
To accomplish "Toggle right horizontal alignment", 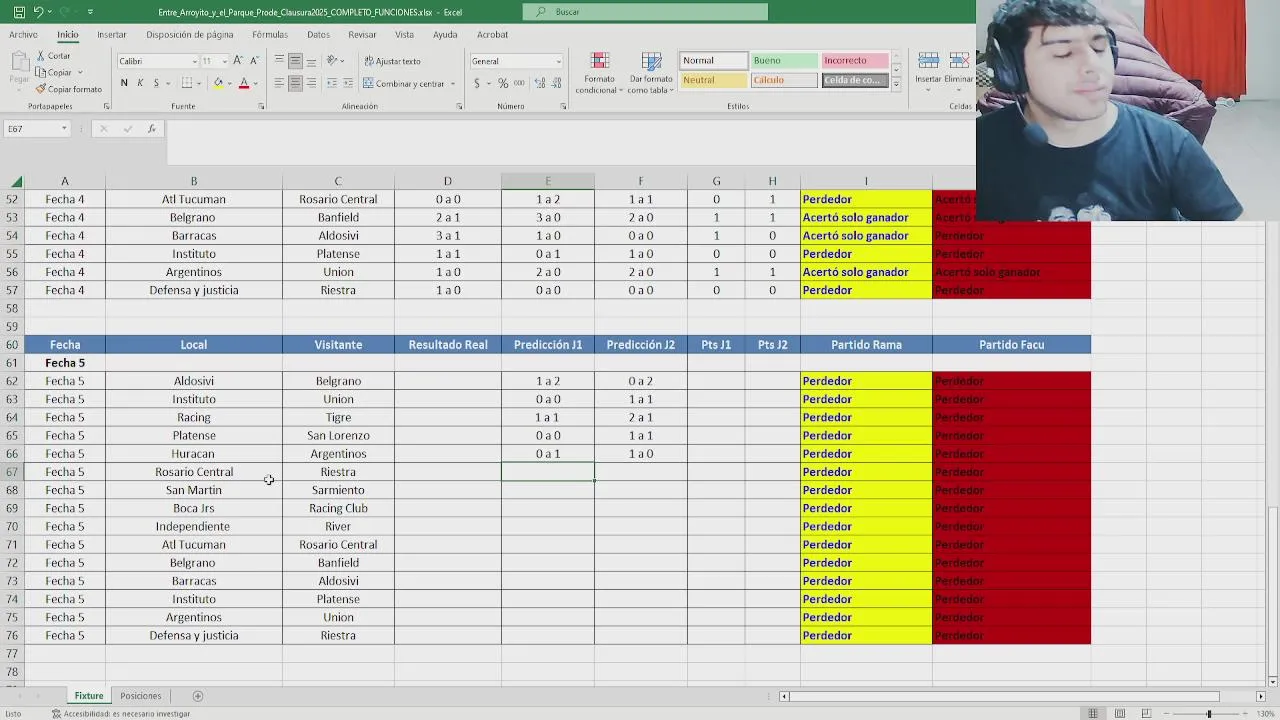I will [x=311, y=83].
